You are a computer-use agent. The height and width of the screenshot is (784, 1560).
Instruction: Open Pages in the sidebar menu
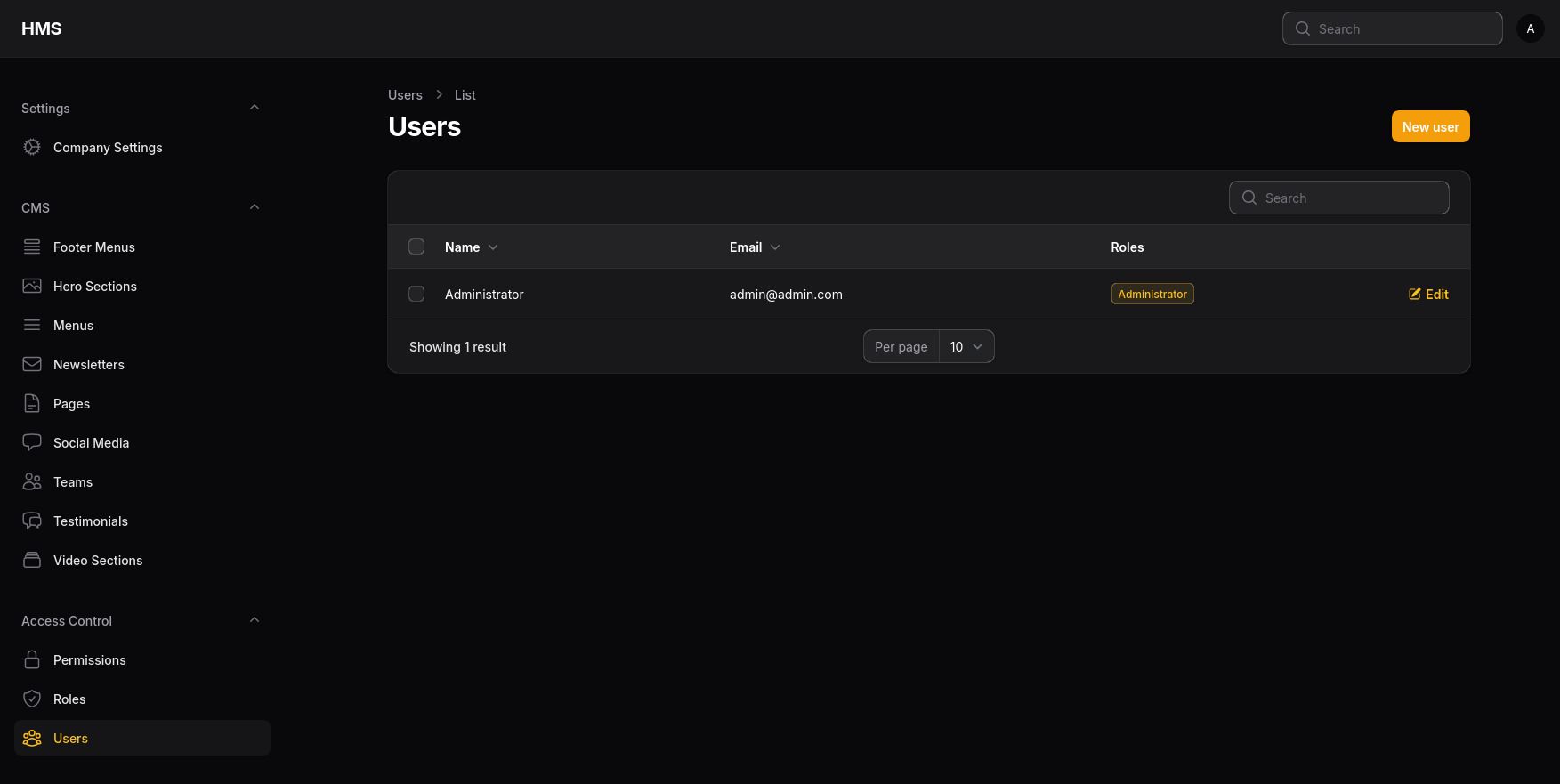71,404
